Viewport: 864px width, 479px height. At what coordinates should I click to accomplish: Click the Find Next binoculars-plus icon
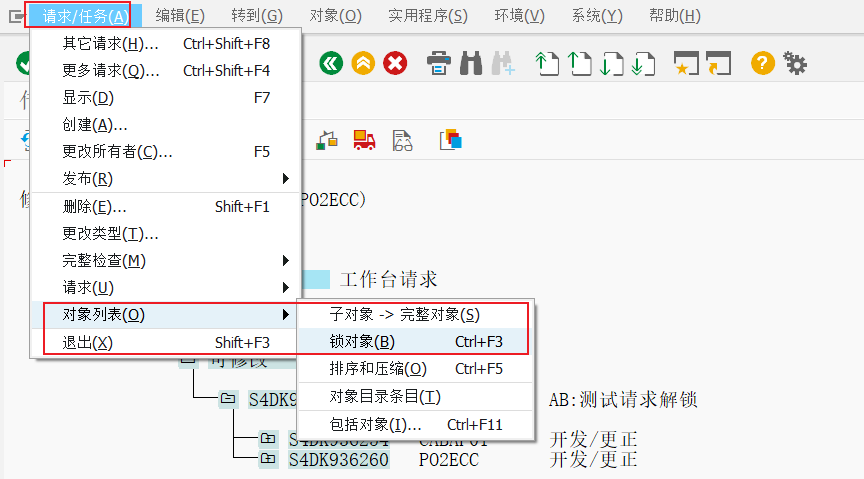tap(503, 63)
